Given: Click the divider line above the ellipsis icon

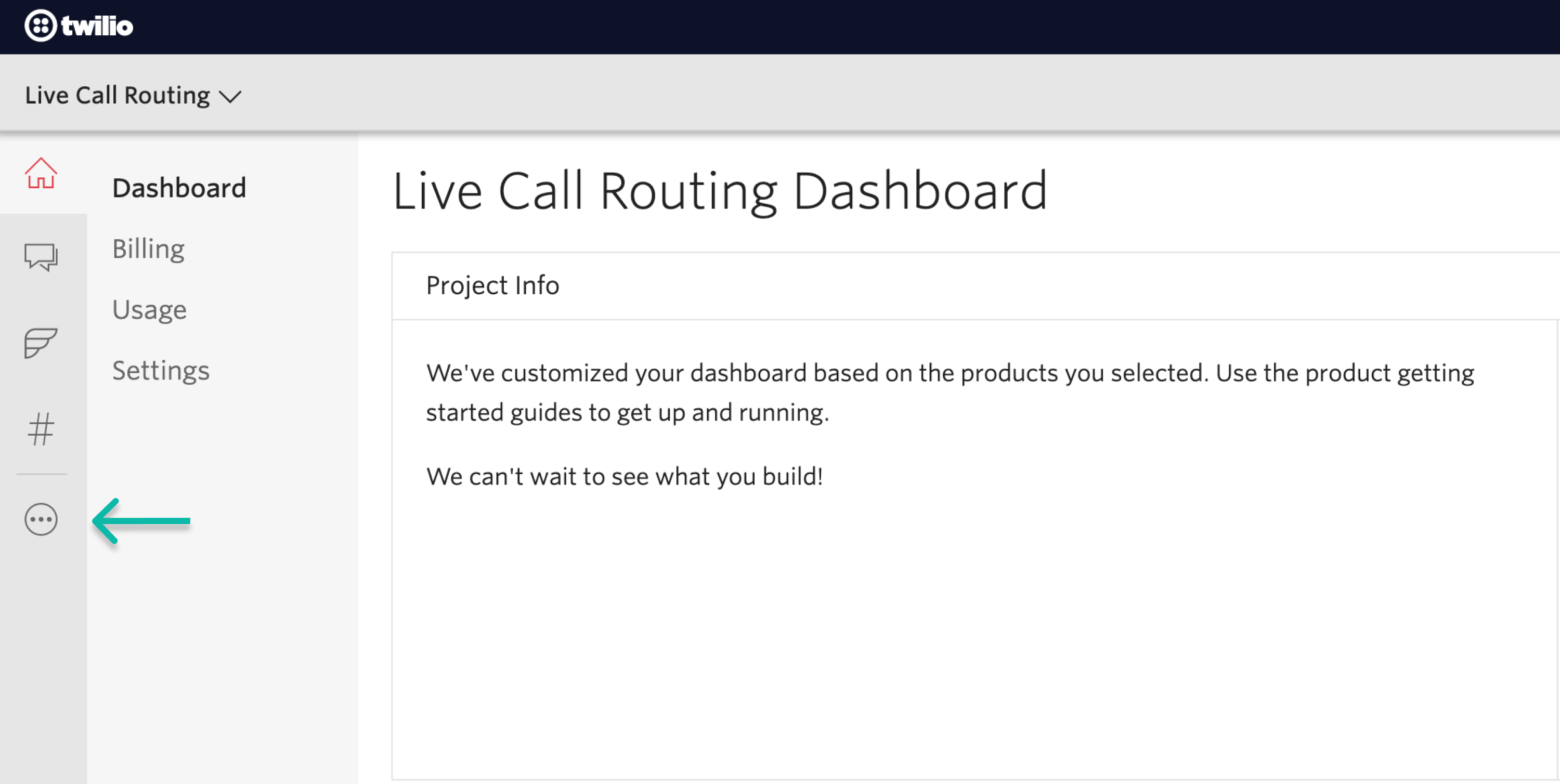Looking at the screenshot, I should pyautogui.click(x=42, y=474).
